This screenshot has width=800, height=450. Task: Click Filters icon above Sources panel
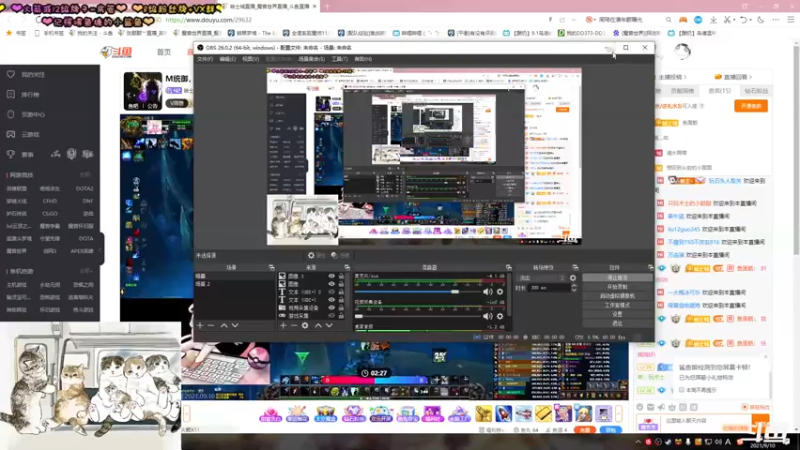pyautogui.click(x=334, y=255)
